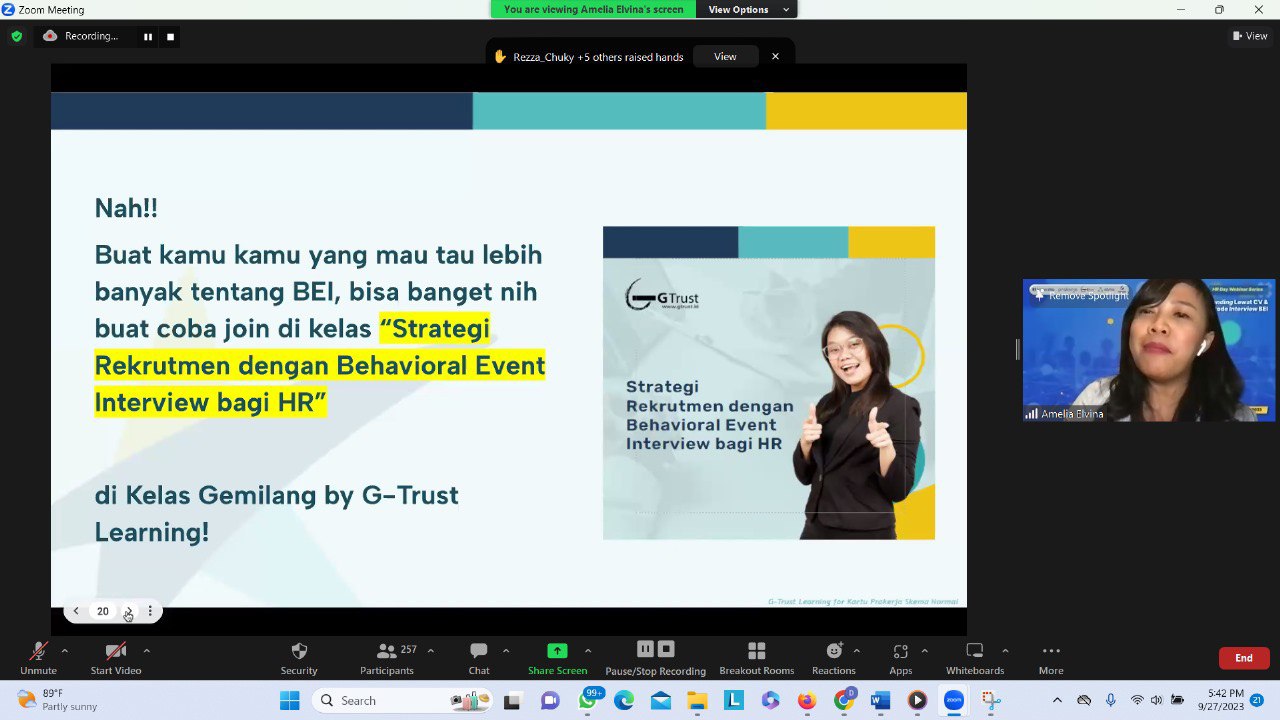Open the View Options dropdown
This screenshot has height=720, width=1280.
[x=747, y=9]
